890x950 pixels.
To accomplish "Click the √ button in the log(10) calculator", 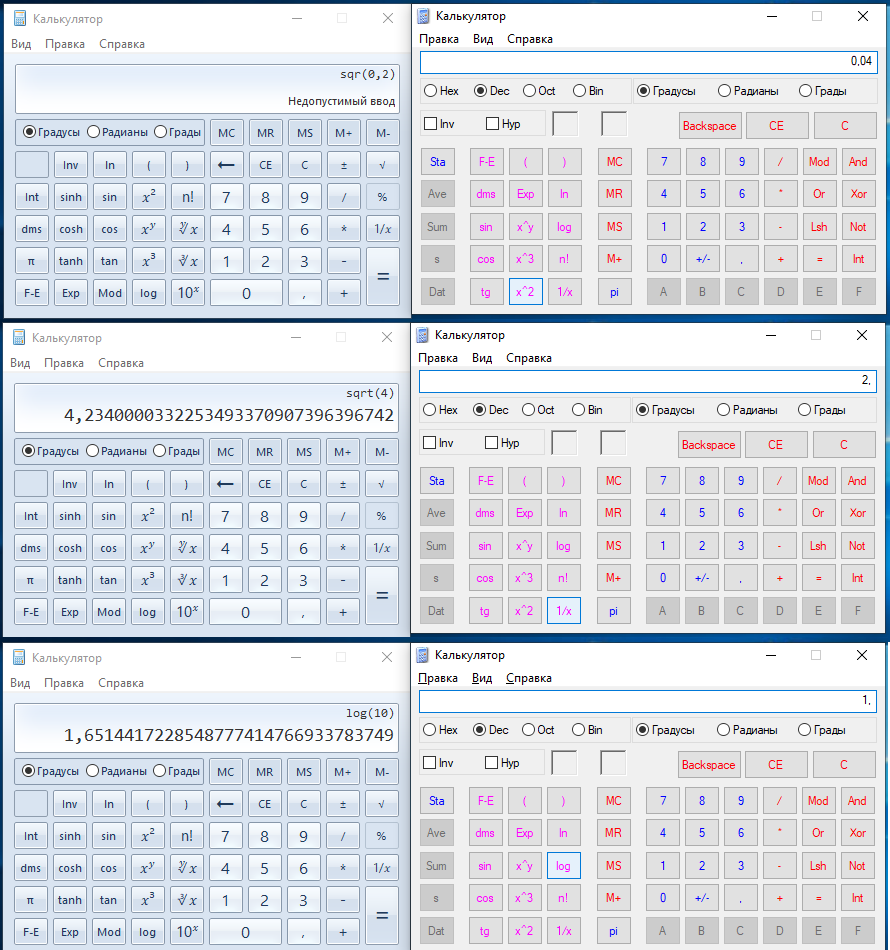I will (382, 803).
